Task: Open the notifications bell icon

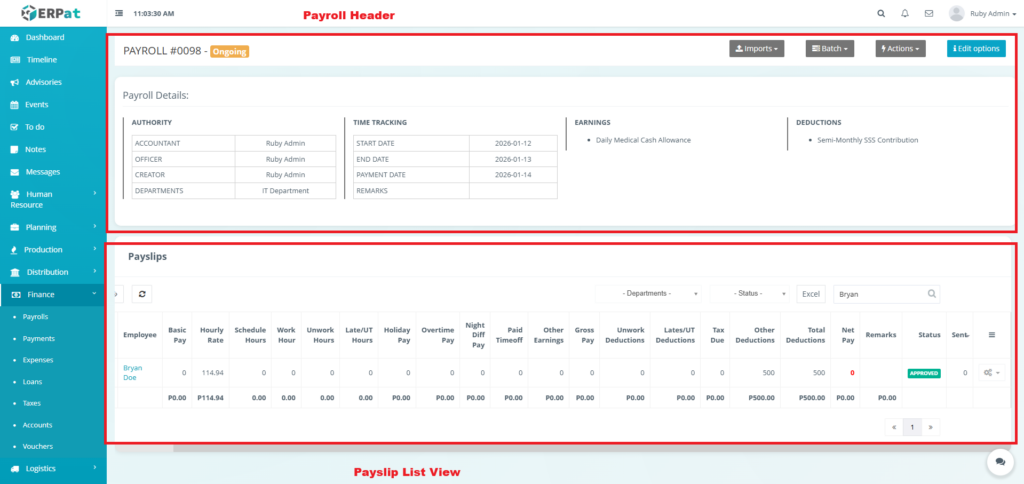Action: click(905, 14)
